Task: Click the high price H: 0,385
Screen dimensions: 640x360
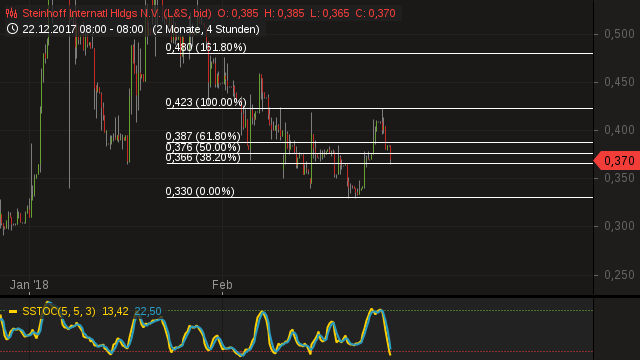Action: [284, 13]
